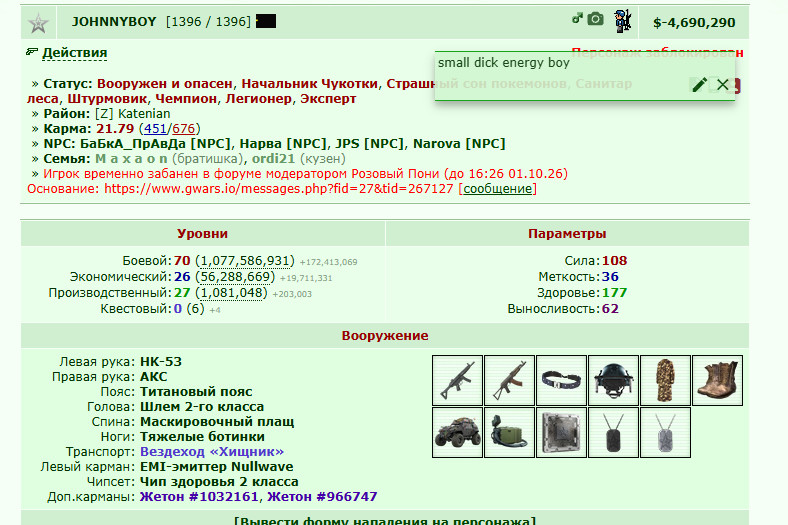Open NPC JPS profile

click(x=370, y=144)
